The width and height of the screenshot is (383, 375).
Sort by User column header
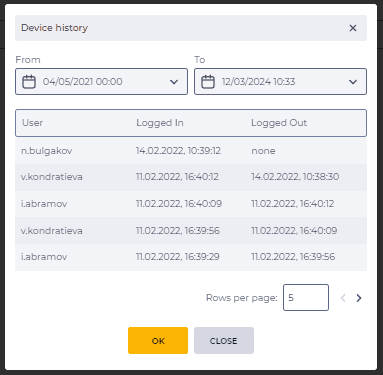[32, 123]
